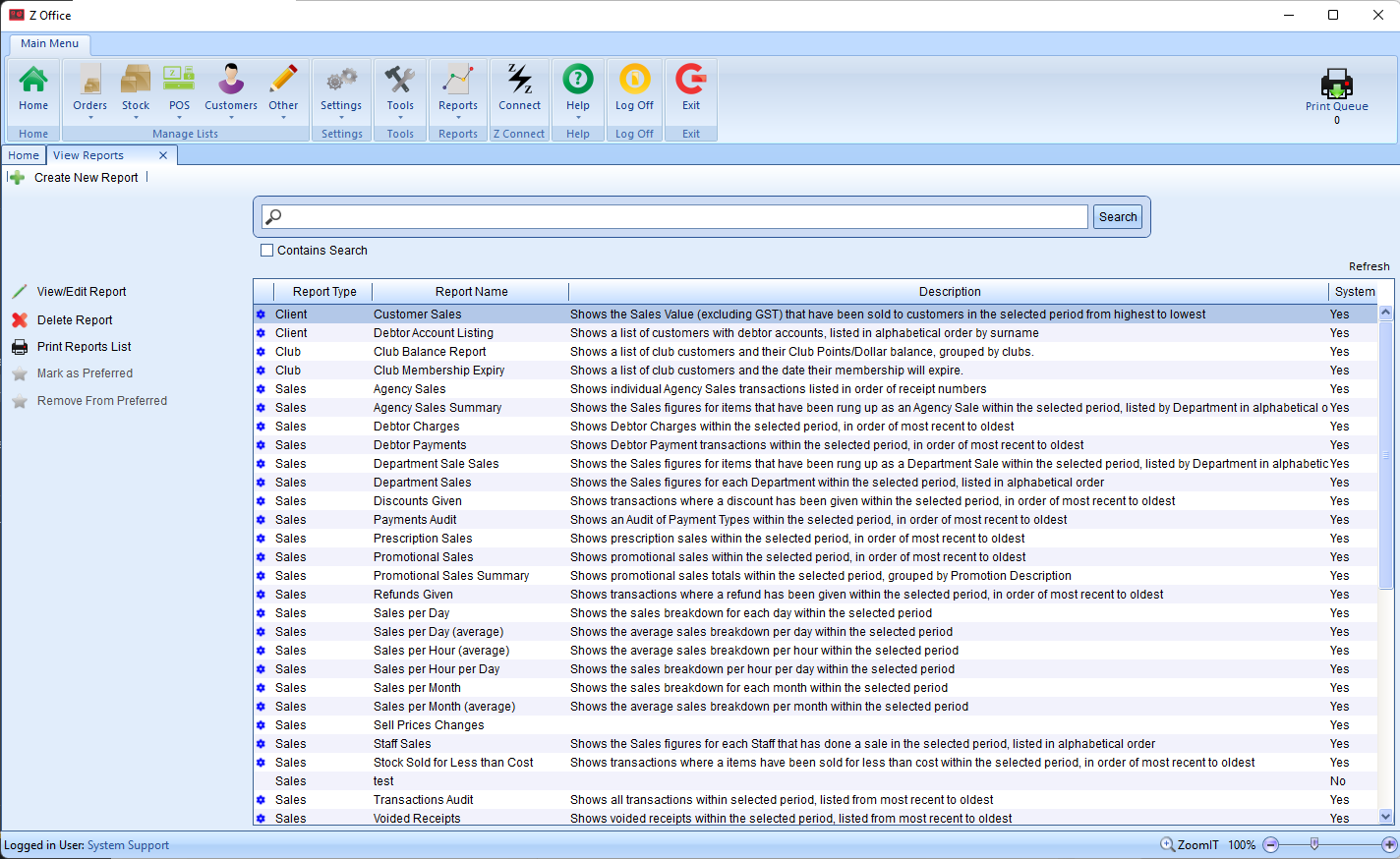Adjust the ZoomIT zoom slider
1400x859 pixels.
(x=1314, y=844)
